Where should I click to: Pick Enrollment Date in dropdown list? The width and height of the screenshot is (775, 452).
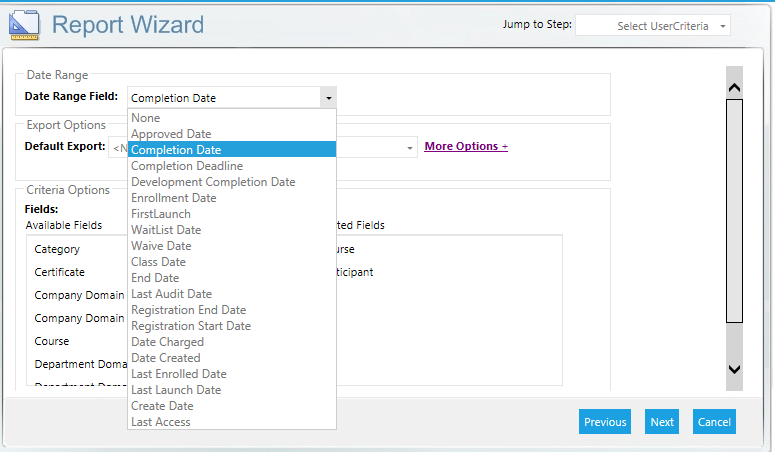pyautogui.click(x=174, y=198)
